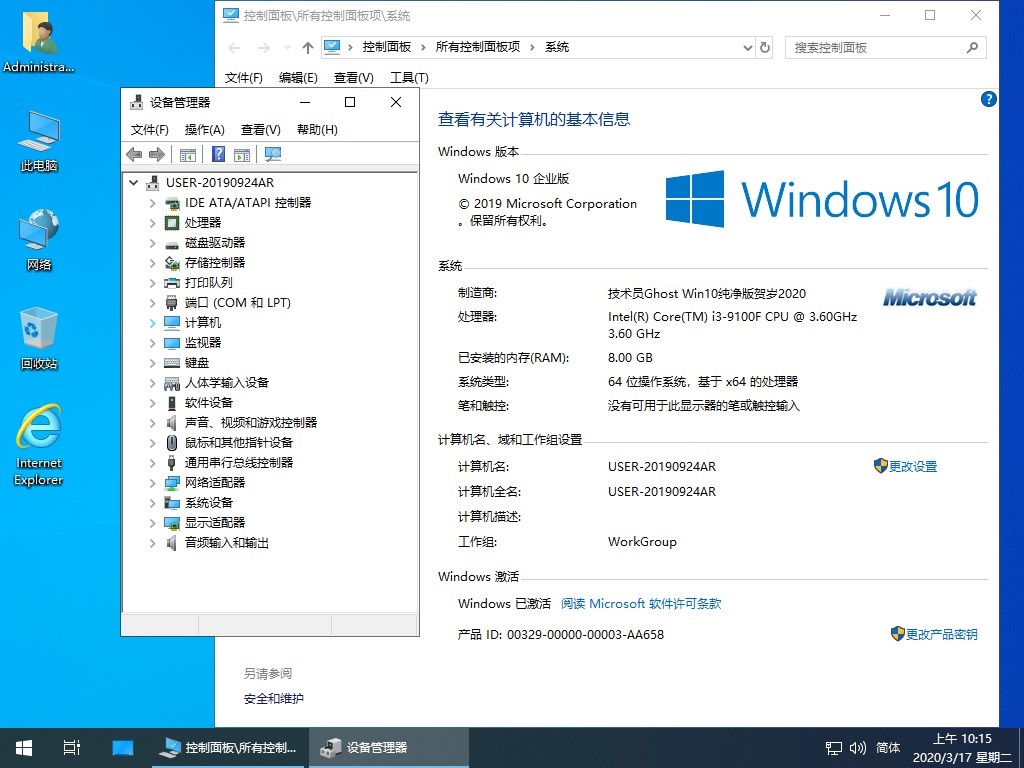The image size is (1024, 768).
Task: Click the forward arrow in Device Manager toolbar
Action: tap(157, 155)
